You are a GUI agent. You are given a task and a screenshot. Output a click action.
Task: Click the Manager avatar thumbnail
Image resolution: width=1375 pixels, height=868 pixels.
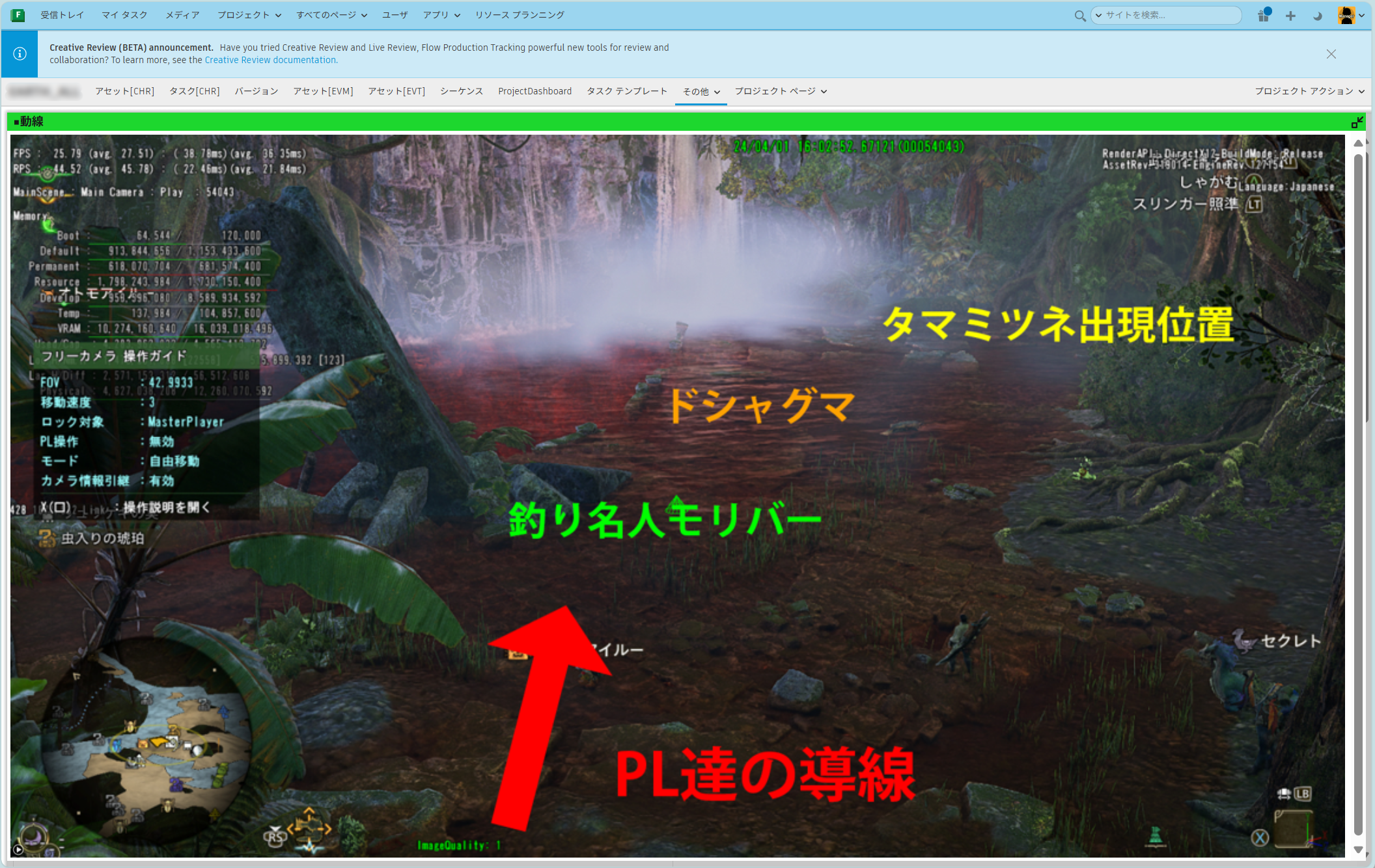pyautogui.click(x=1346, y=14)
